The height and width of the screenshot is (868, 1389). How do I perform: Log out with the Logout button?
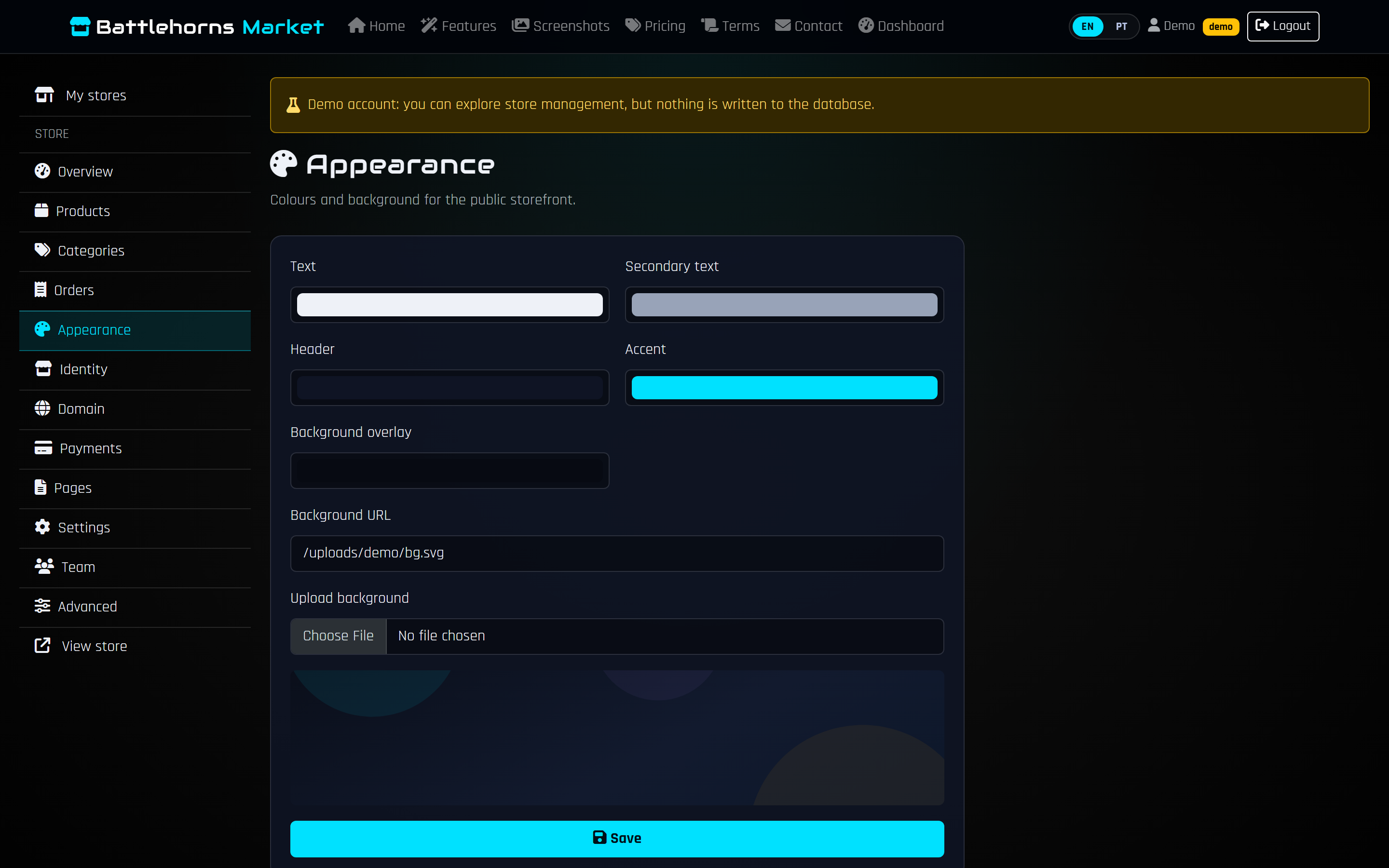[1283, 27]
